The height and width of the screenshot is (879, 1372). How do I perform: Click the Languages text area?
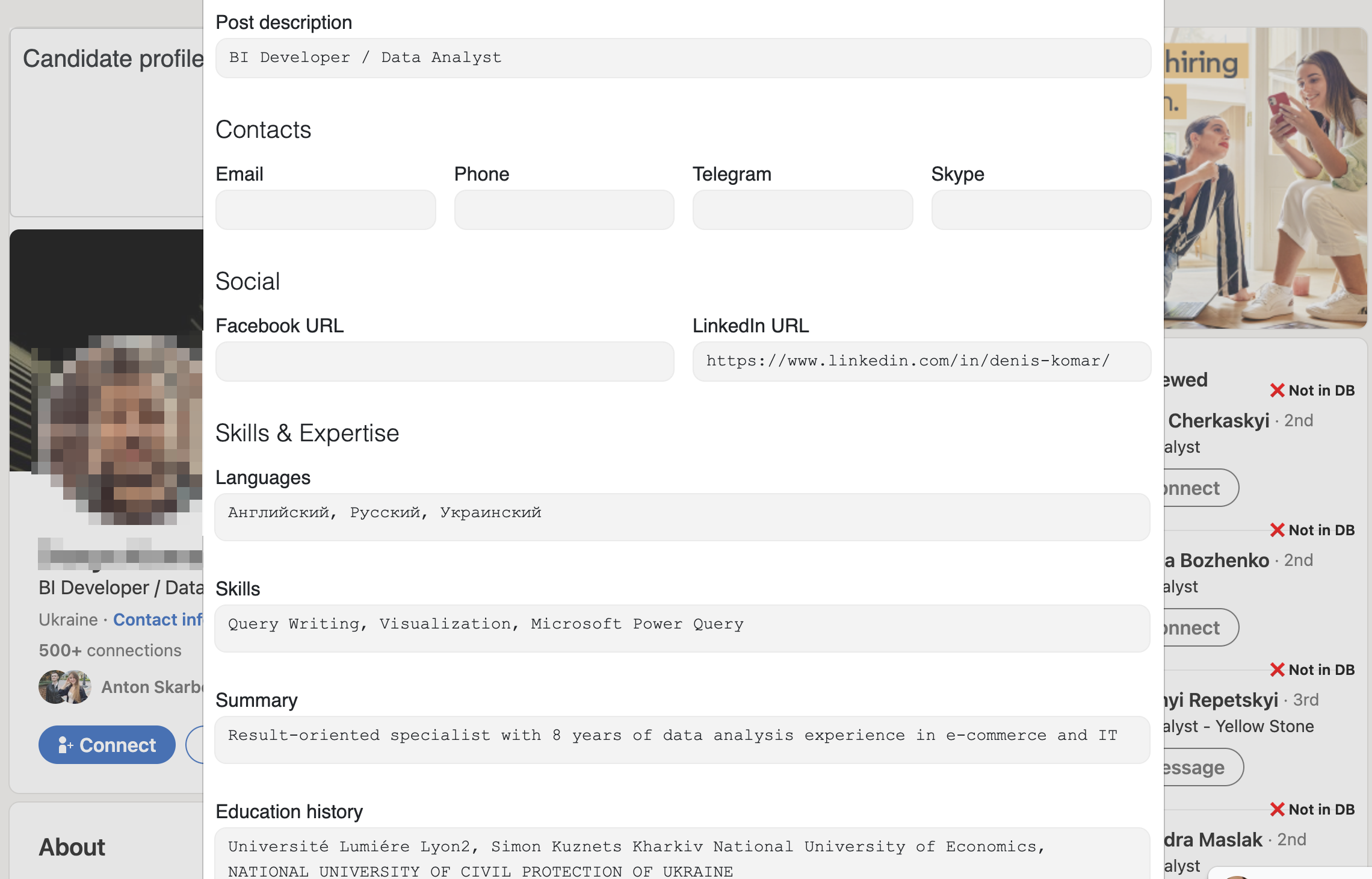tap(682, 517)
